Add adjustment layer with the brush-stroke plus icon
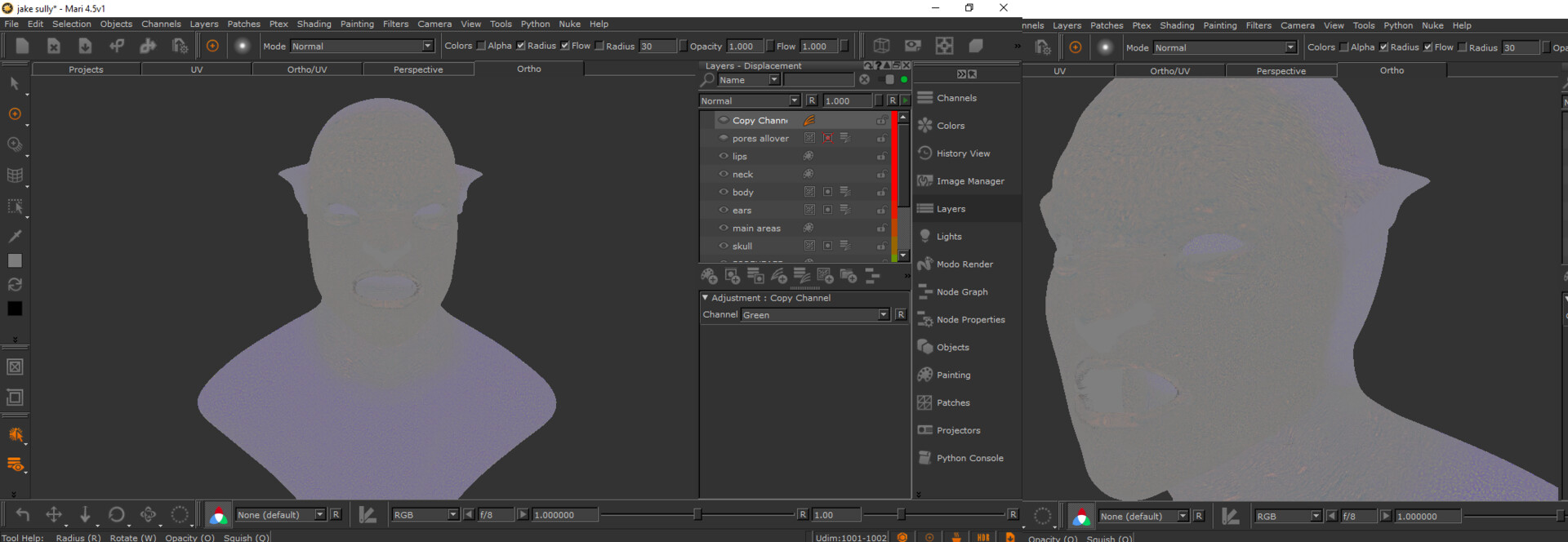This screenshot has height=542, width=1568. pos(779,276)
